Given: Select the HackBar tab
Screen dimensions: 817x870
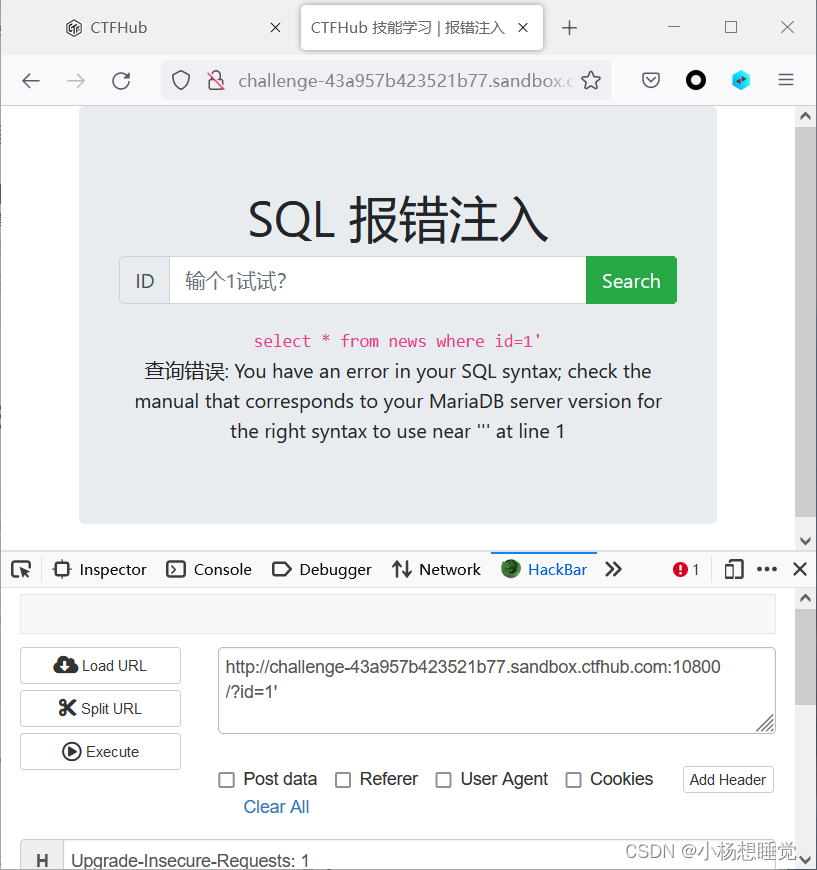Looking at the screenshot, I should (544, 569).
